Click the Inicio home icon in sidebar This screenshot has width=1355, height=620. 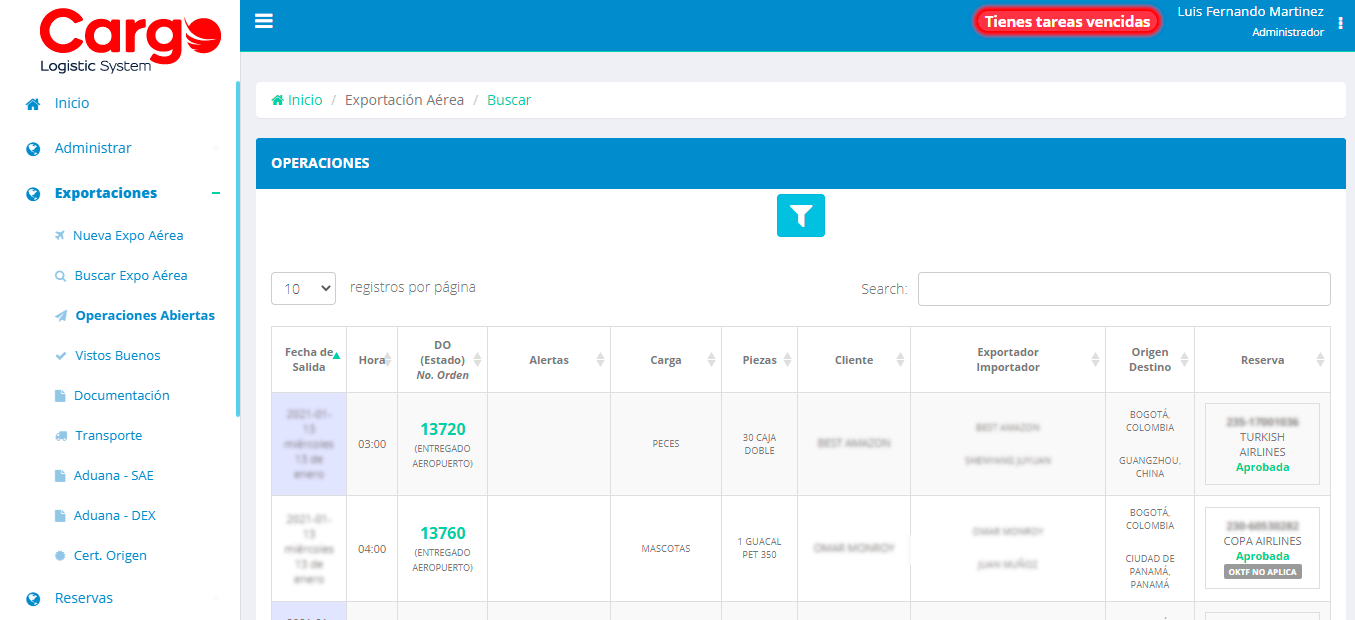click(x=31, y=102)
